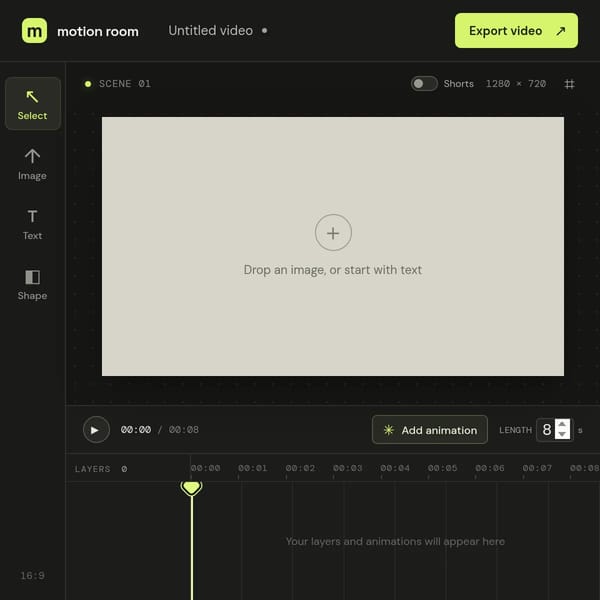Jump to 00:07 on the timeline ruler
This screenshot has height=600, width=600.
[537, 468]
